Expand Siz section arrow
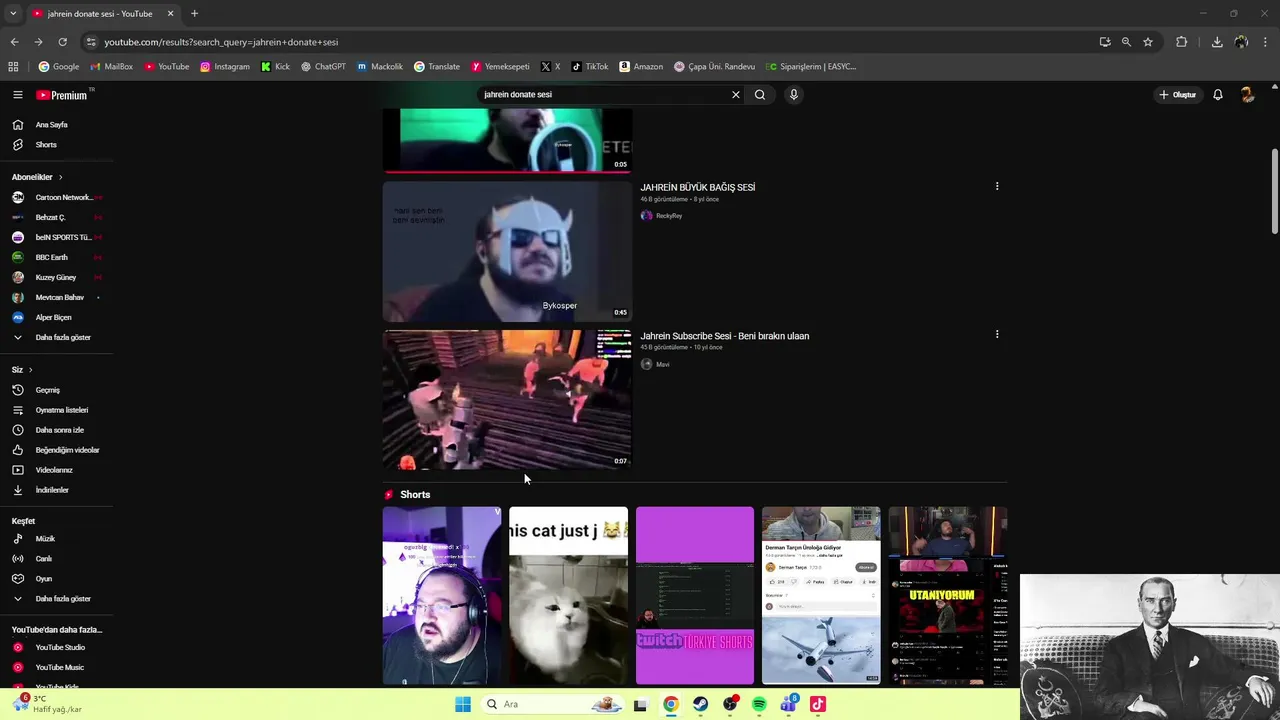1280x720 pixels. click(30, 370)
